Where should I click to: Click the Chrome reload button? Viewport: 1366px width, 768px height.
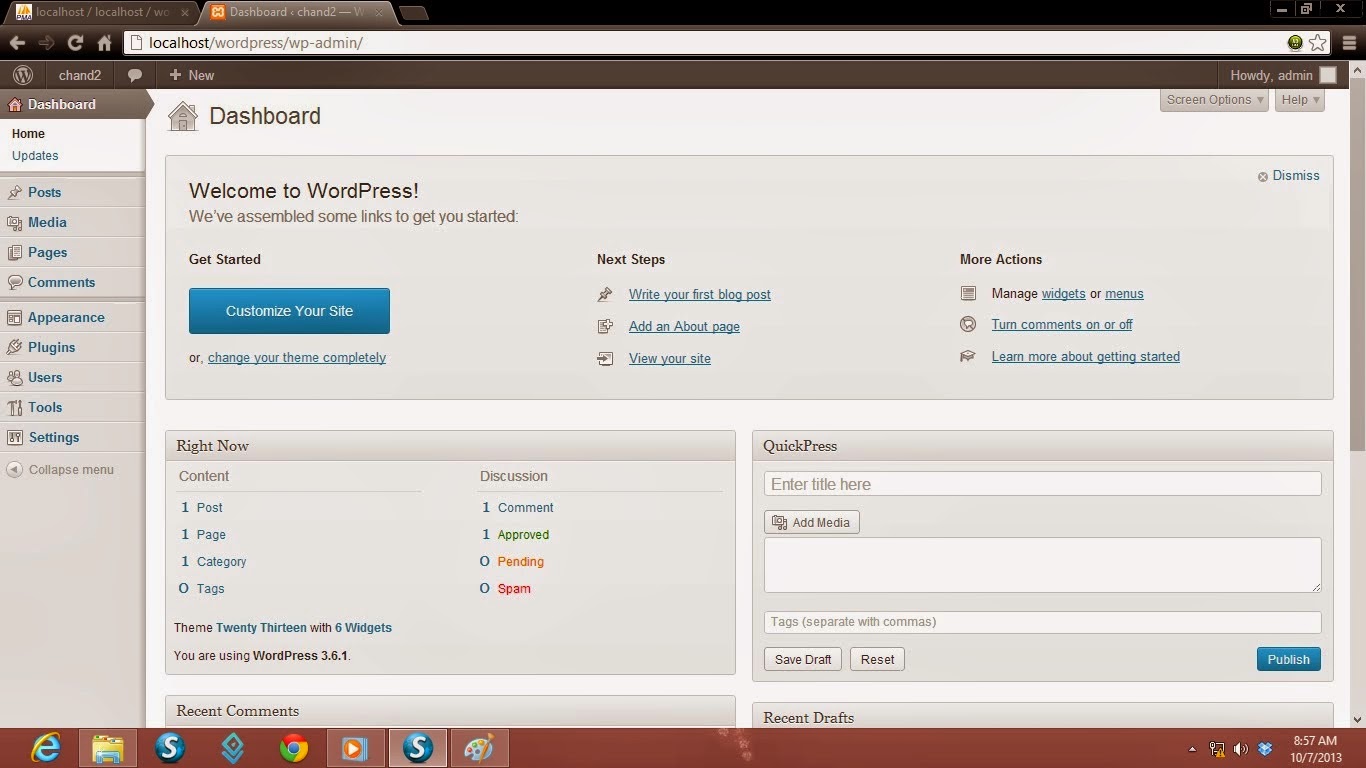[x=75, y=43]
